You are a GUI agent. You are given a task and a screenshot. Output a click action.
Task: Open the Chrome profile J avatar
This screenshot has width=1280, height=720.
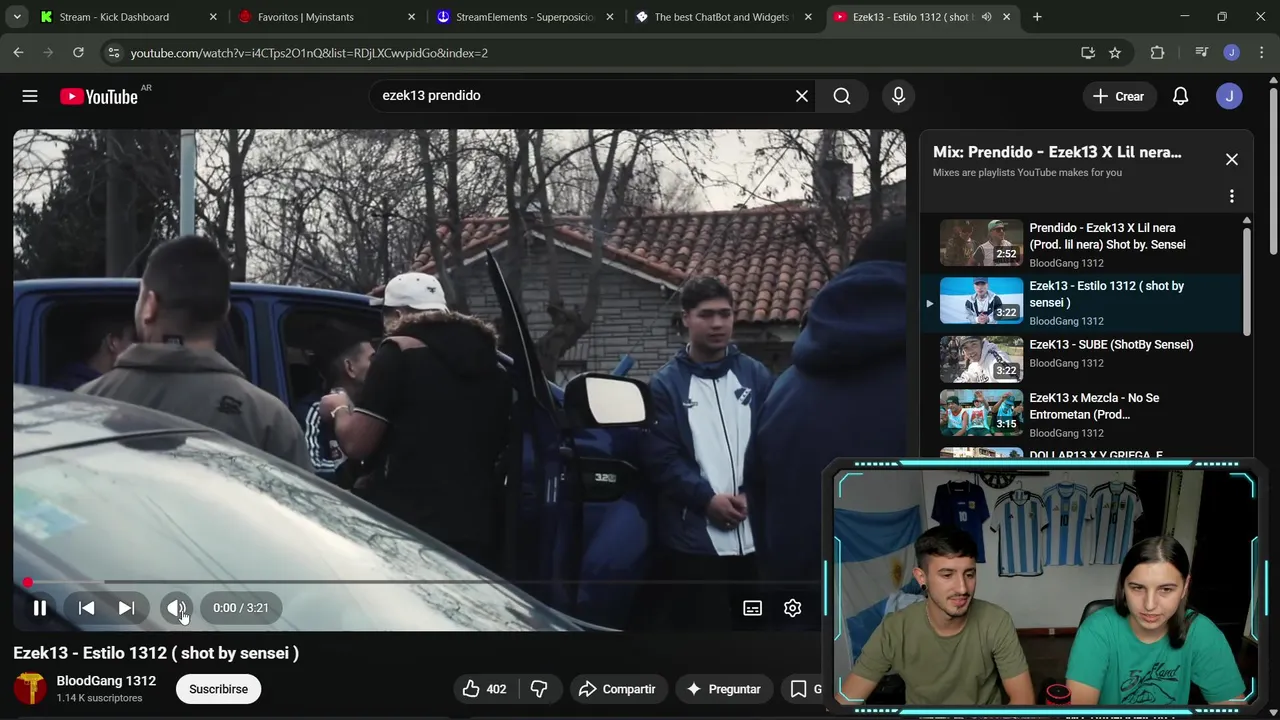tap(1232, 53)
